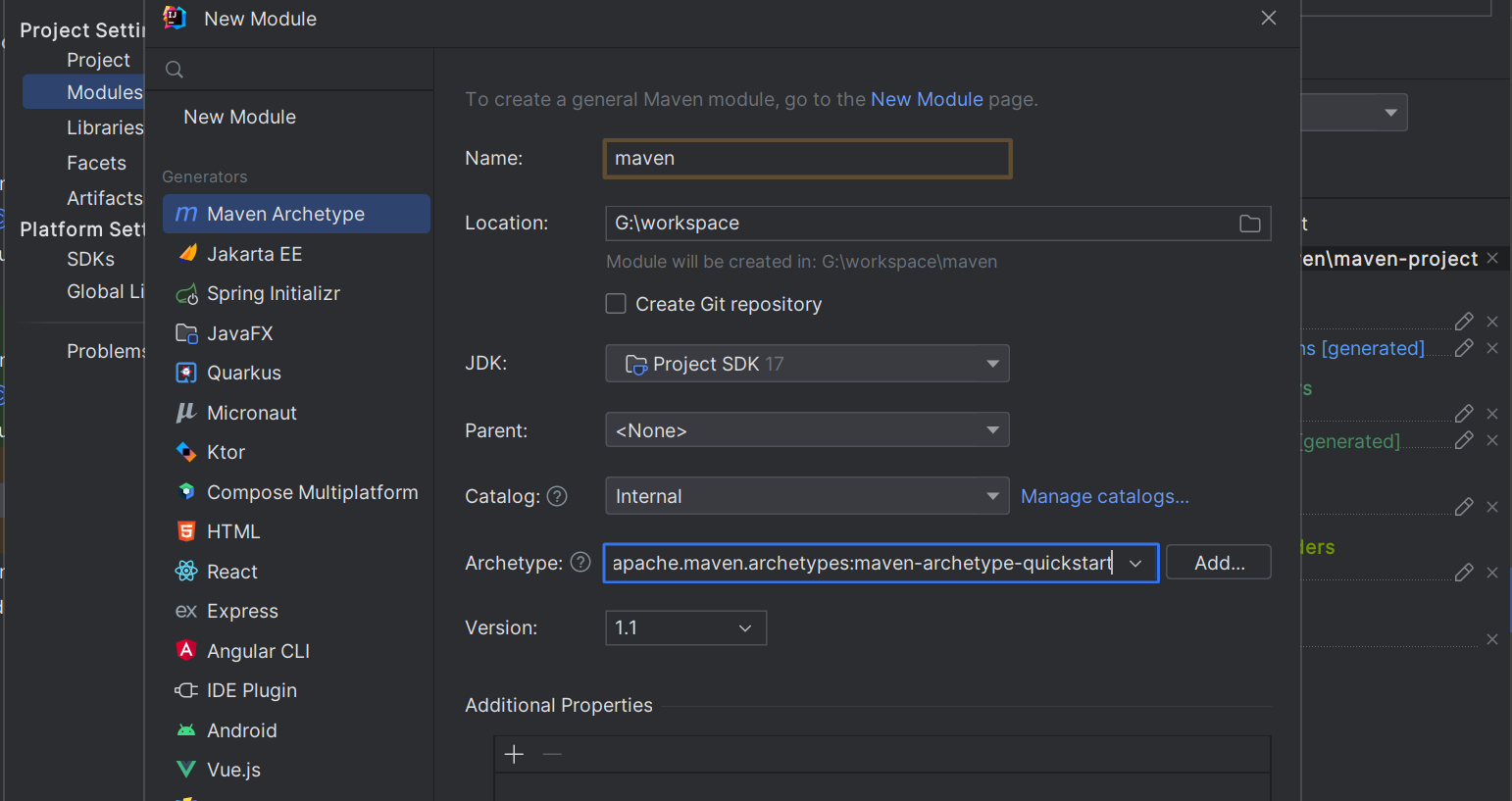The height and width of the screenshot is (801, 1512).
Task: Click the search magnifier icon
Action: click(x=175, y=70)
